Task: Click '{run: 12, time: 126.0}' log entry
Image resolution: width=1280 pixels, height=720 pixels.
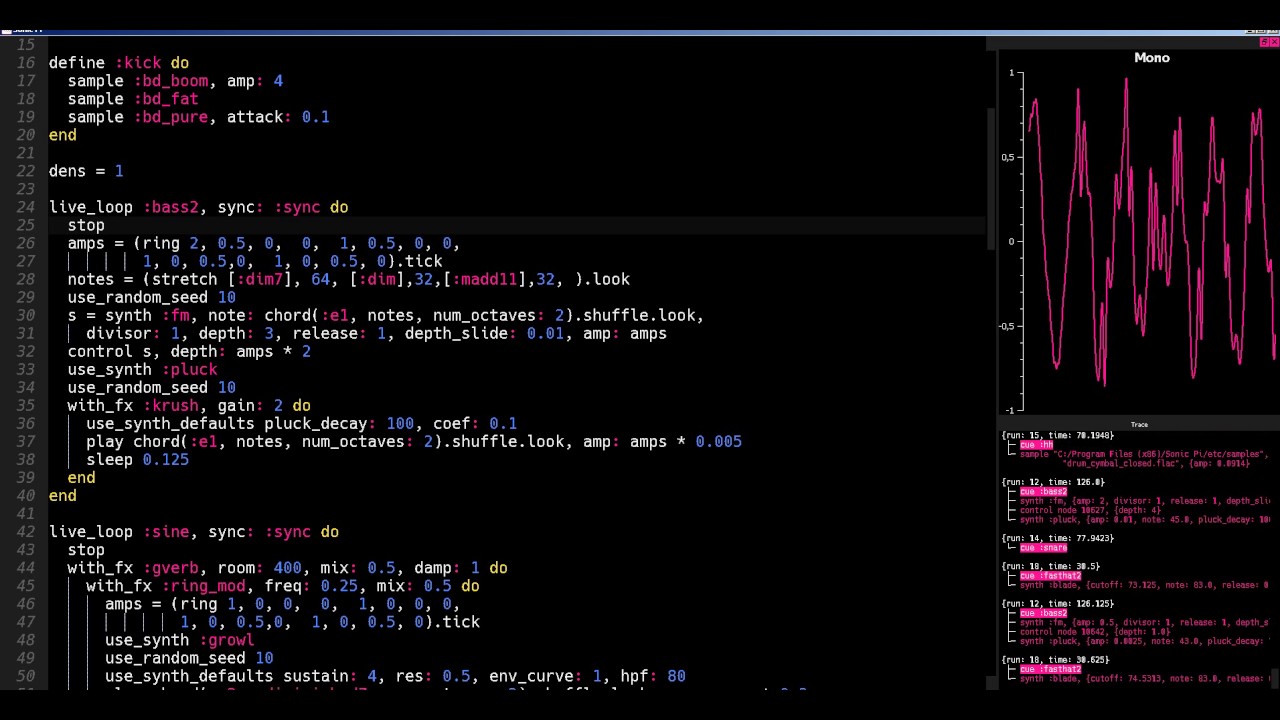Action: click(x=1052, y=482)
